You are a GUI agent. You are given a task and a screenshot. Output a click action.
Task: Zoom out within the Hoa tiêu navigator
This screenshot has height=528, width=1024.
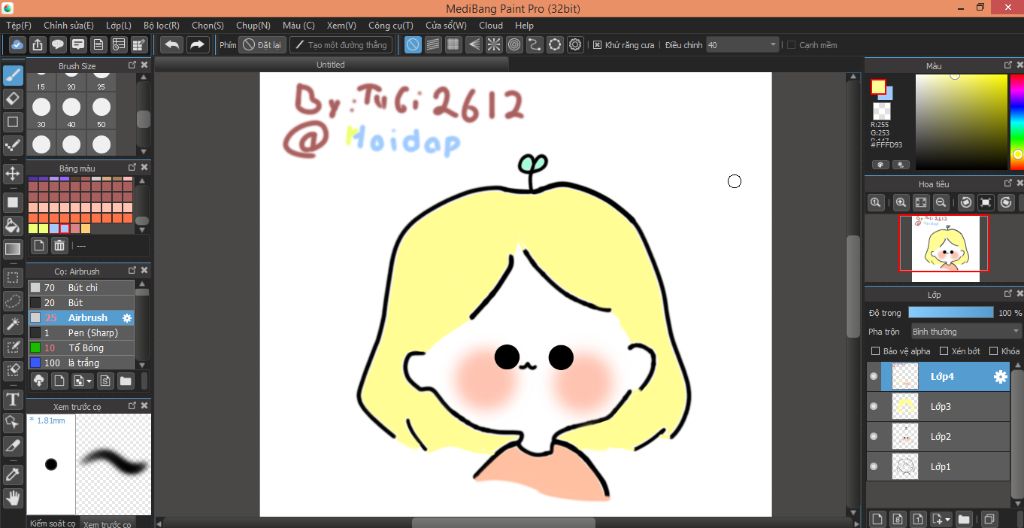coord(940,203)
